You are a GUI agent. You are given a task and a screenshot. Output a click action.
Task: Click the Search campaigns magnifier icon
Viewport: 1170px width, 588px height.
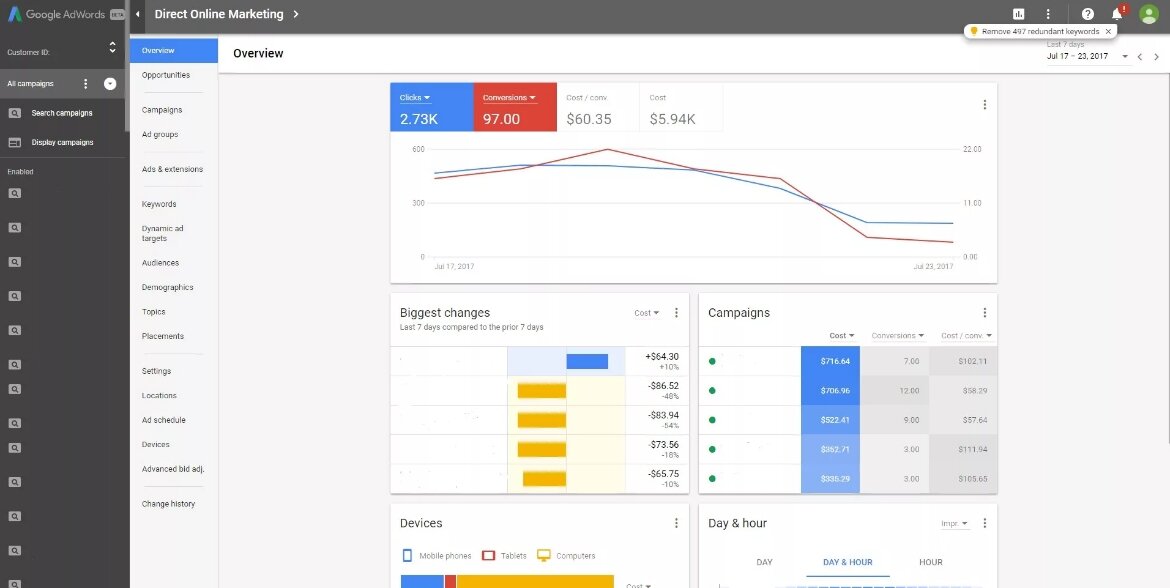coord(14,113)
